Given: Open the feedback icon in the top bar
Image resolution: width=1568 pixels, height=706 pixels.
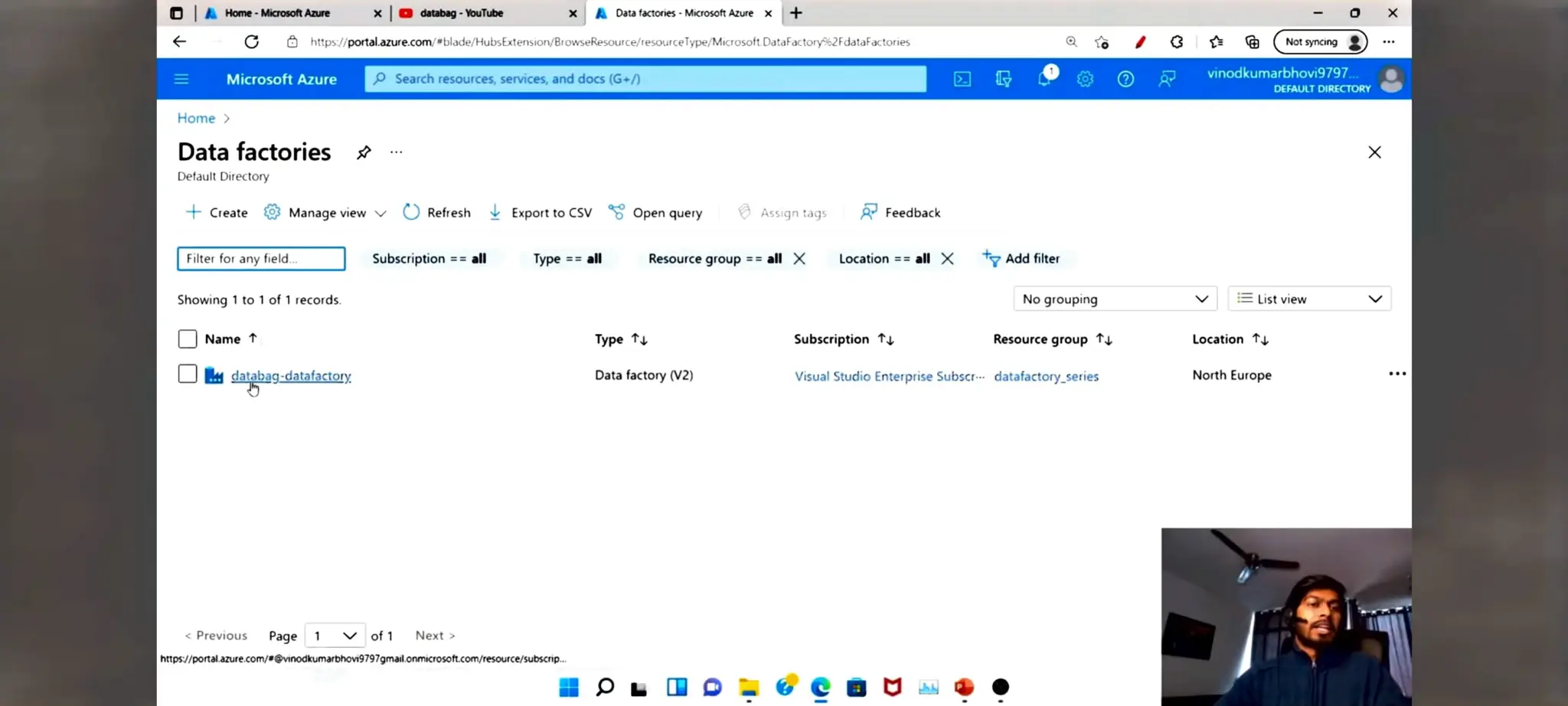Looking at the screenshot, I should [x=1167, y=79].
